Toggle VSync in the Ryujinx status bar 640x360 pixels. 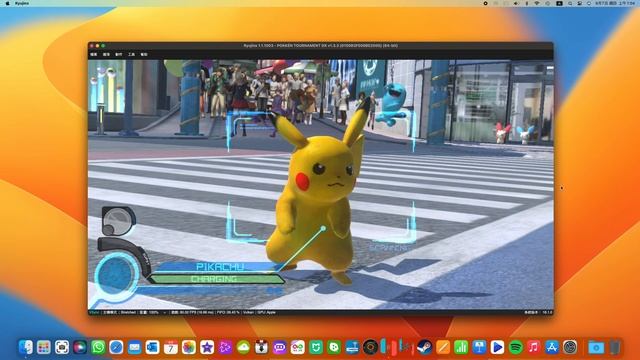click(94, 312)
